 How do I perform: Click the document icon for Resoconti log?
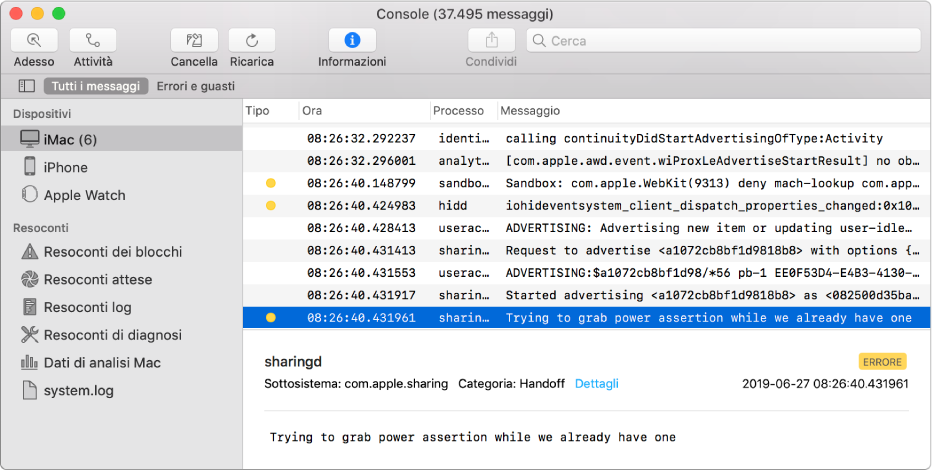pos(29,307)
